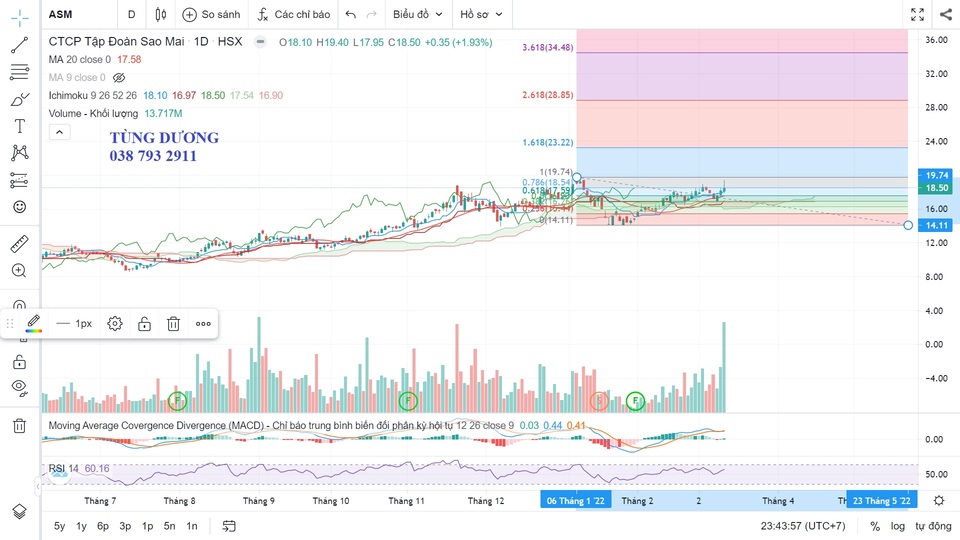Expand the Hồ sơ dropdown
960x540 pixels.
(481, 14)
